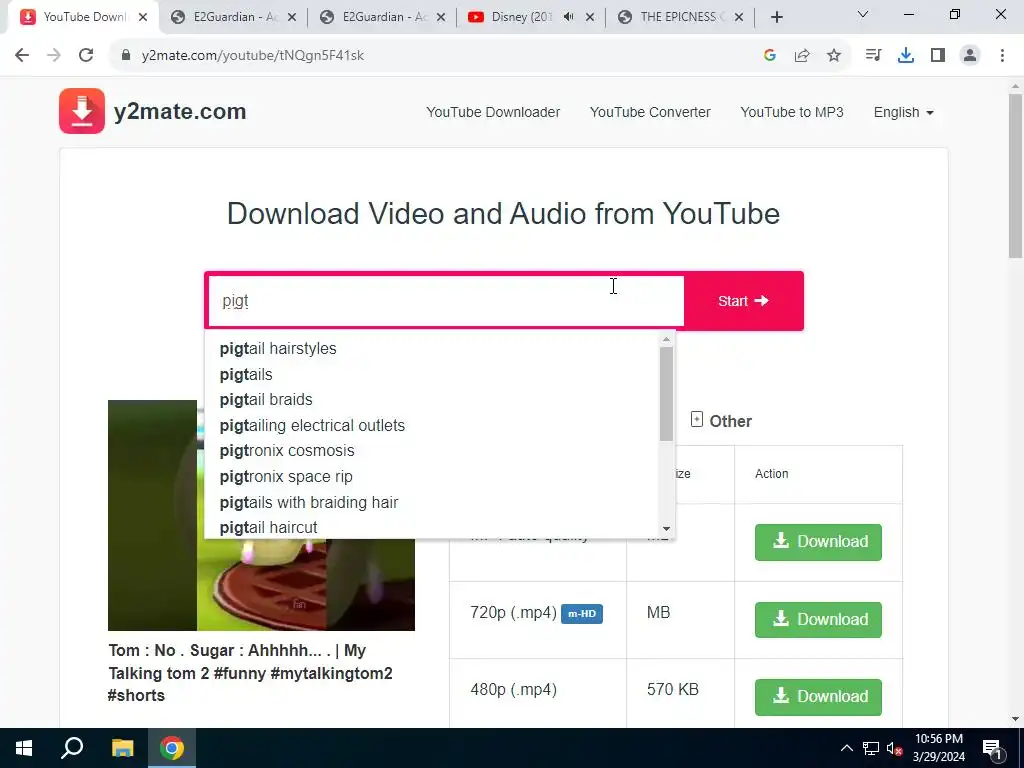Click the m-HD badge
1024x768 pixels.
(582, 614)
